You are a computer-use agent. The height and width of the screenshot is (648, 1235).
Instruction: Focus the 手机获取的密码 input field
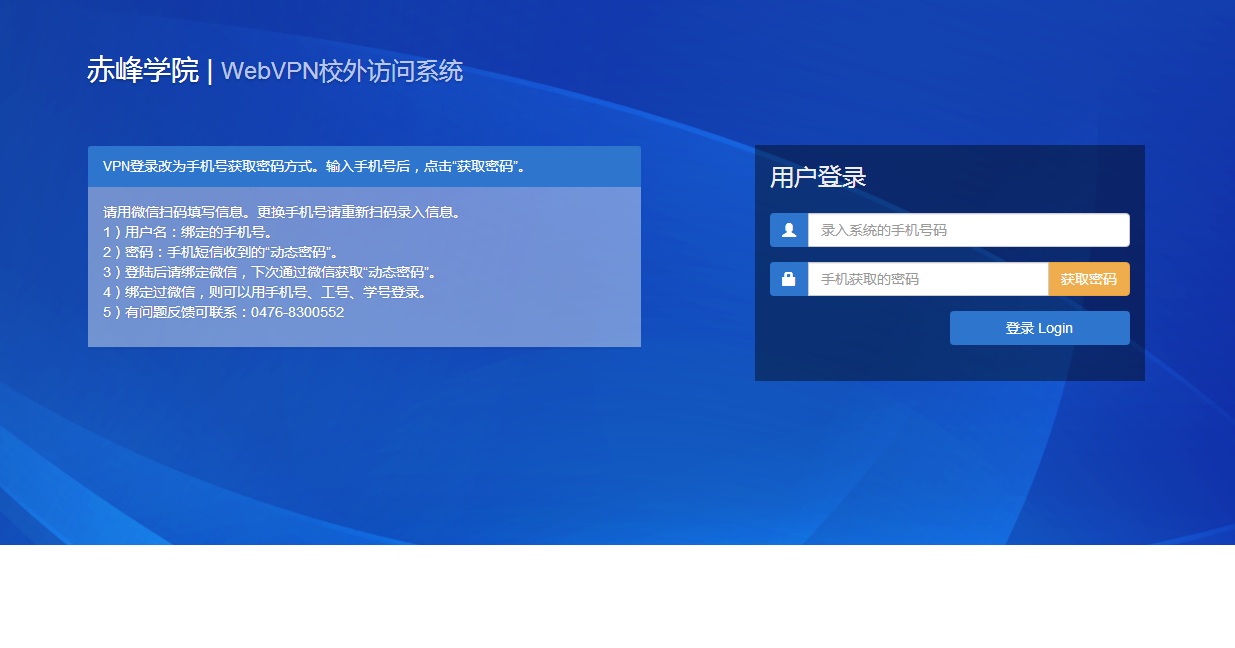(927, 279)
